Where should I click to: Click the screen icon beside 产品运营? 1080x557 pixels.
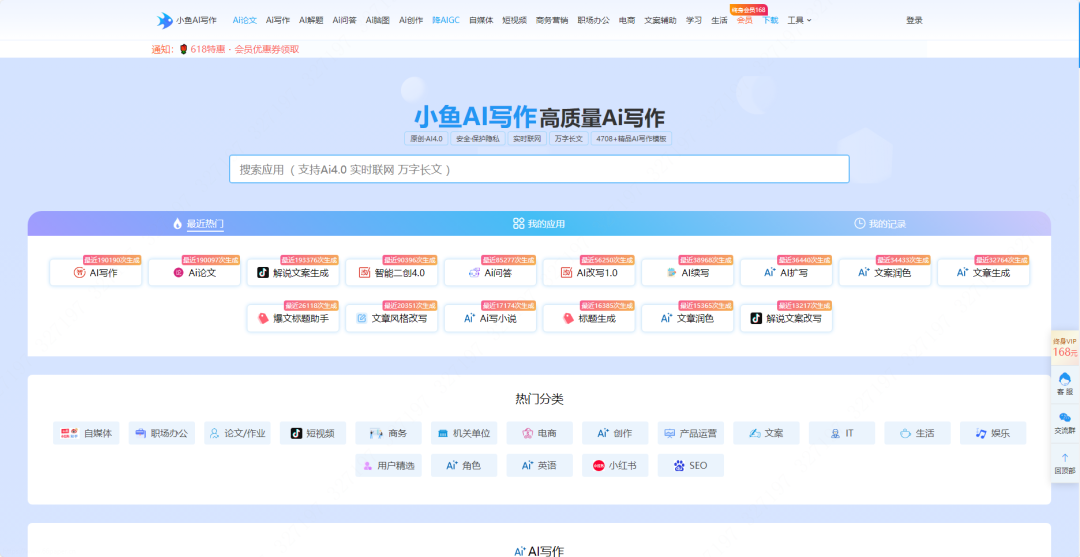pos(669,433)
